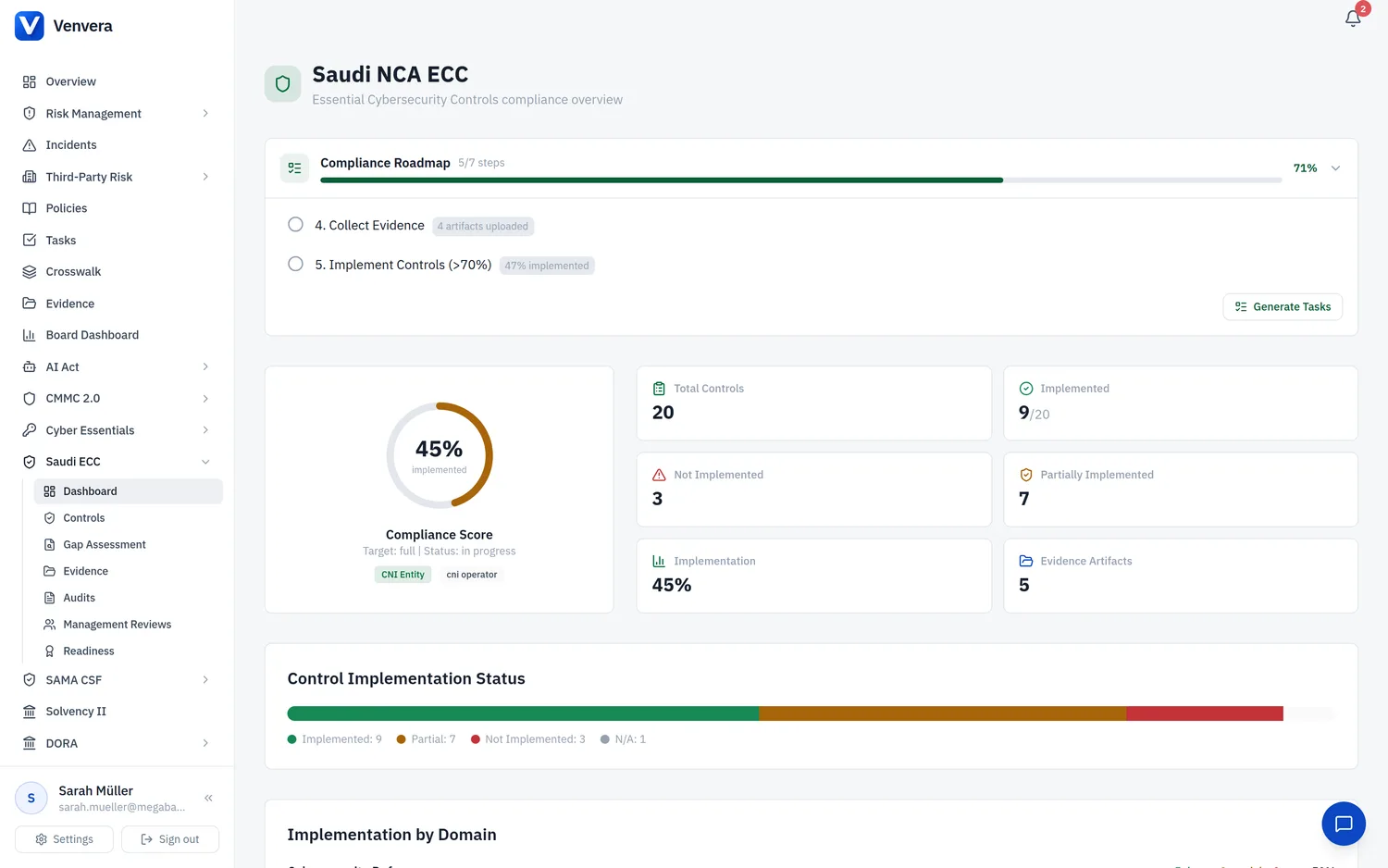Click the Overview grid icon
The width and height of the screenshot is (1388, 868).
[x=30, y=81]
